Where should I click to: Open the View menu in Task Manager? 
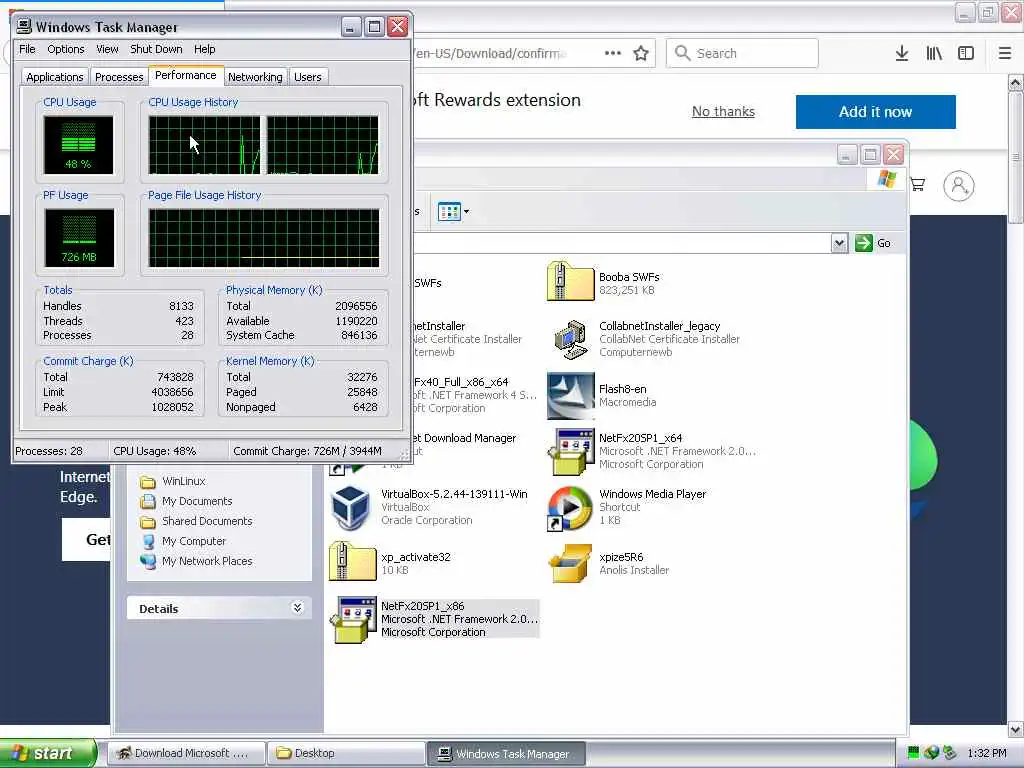(x=107, y=49)
